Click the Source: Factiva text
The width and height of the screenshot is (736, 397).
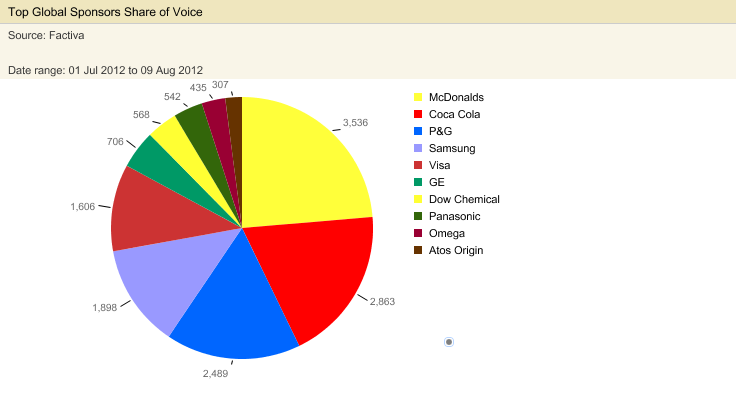tap(46, 35)
